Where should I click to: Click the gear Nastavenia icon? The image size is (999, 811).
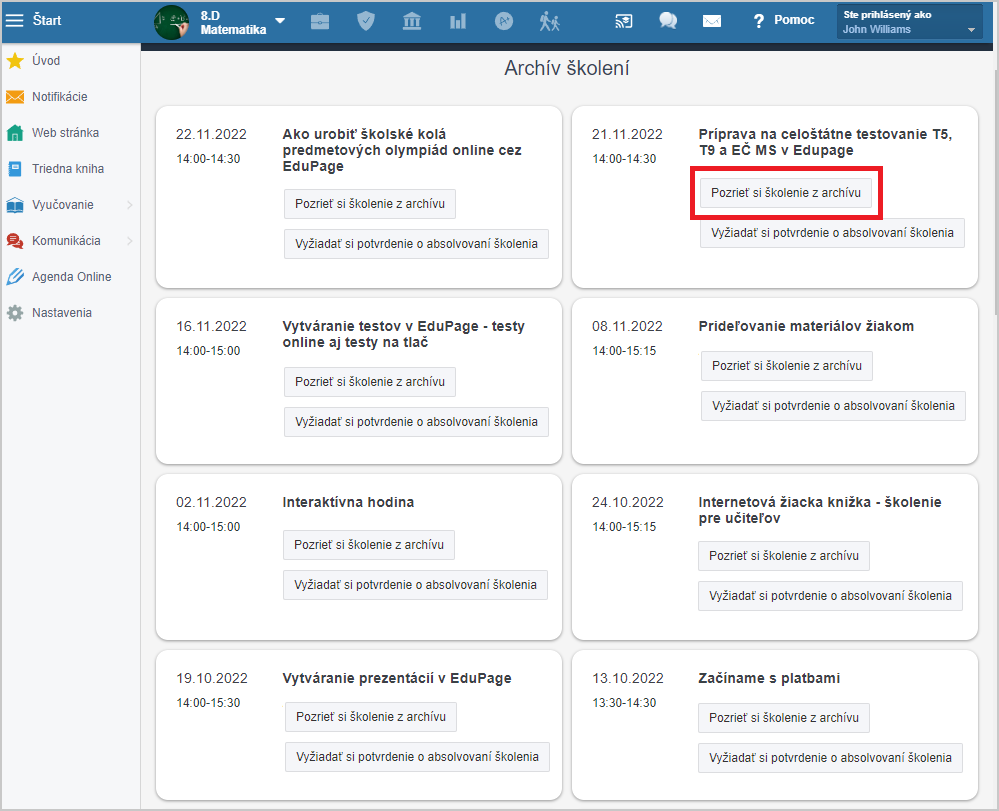pyautogui.click(x=15, y=313)
